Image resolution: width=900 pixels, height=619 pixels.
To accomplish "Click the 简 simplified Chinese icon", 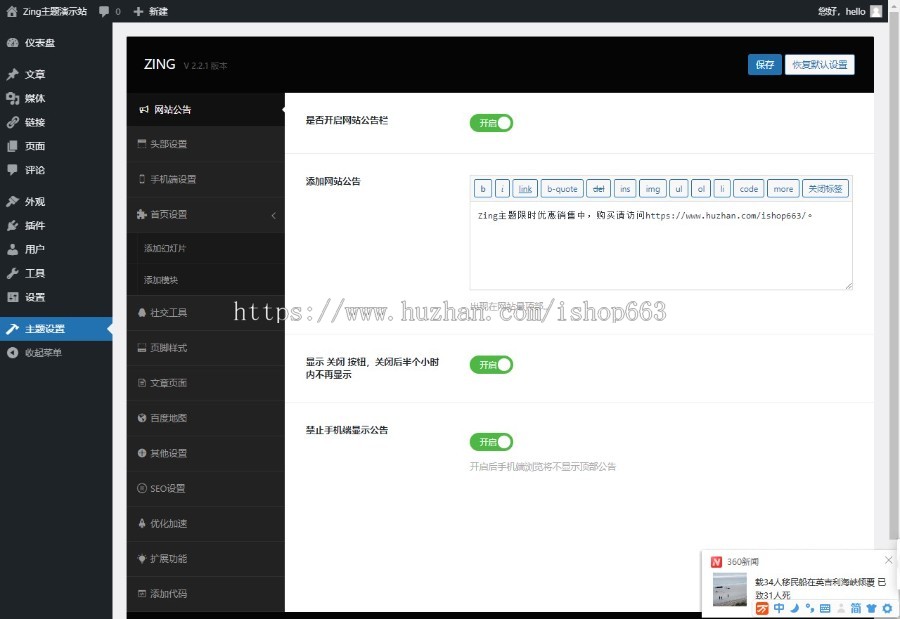I will (x=856, y=608).
